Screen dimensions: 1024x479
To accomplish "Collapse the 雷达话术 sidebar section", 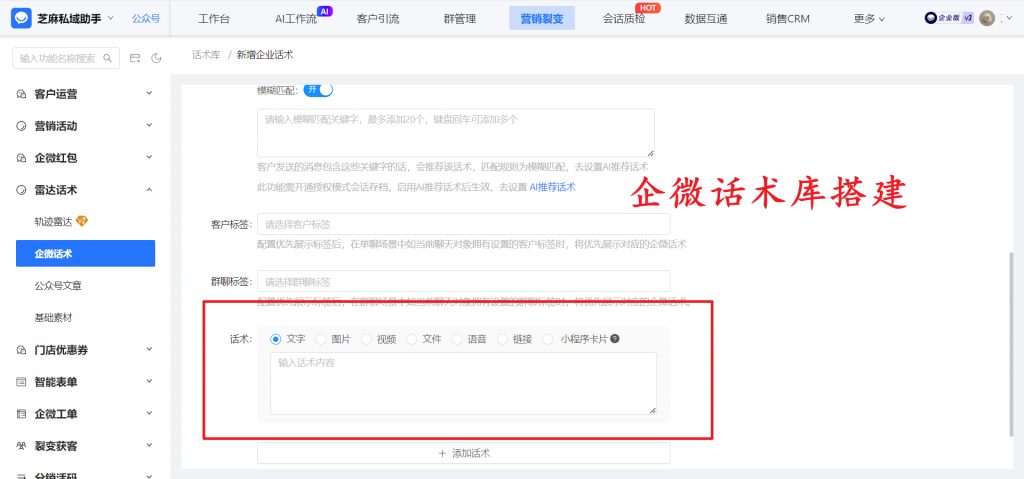I will click(149, 190).
